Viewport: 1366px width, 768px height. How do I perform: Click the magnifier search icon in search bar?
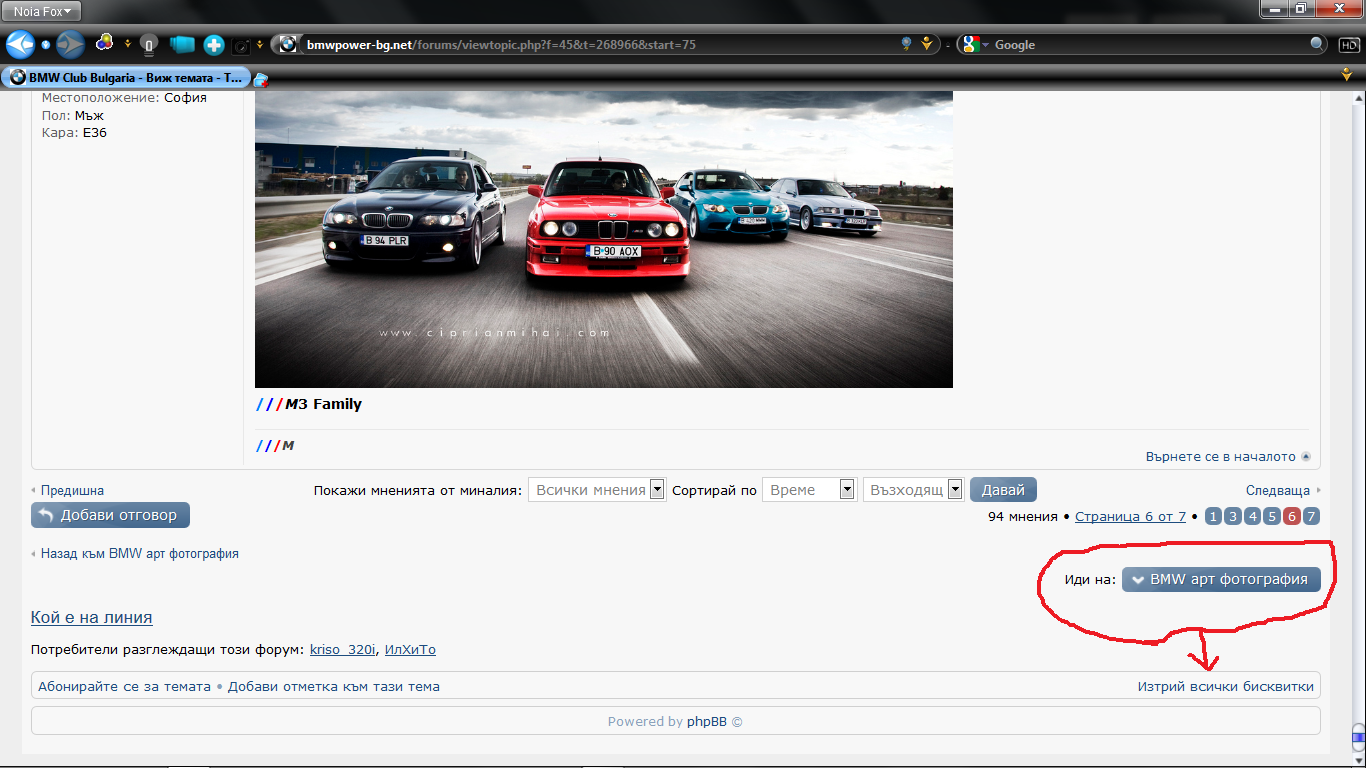(x=1318, y=44)
